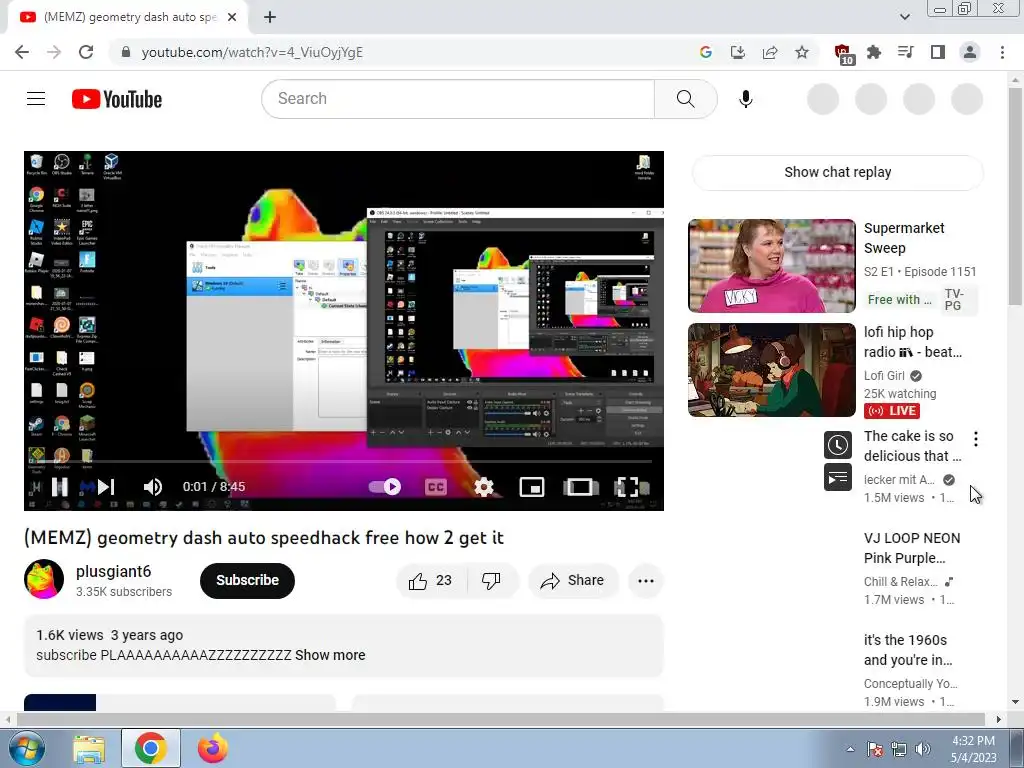Viewport: 1024px width, 768px height.
Task: Enable miniplayer mode
Action: [x=532, y=487]
